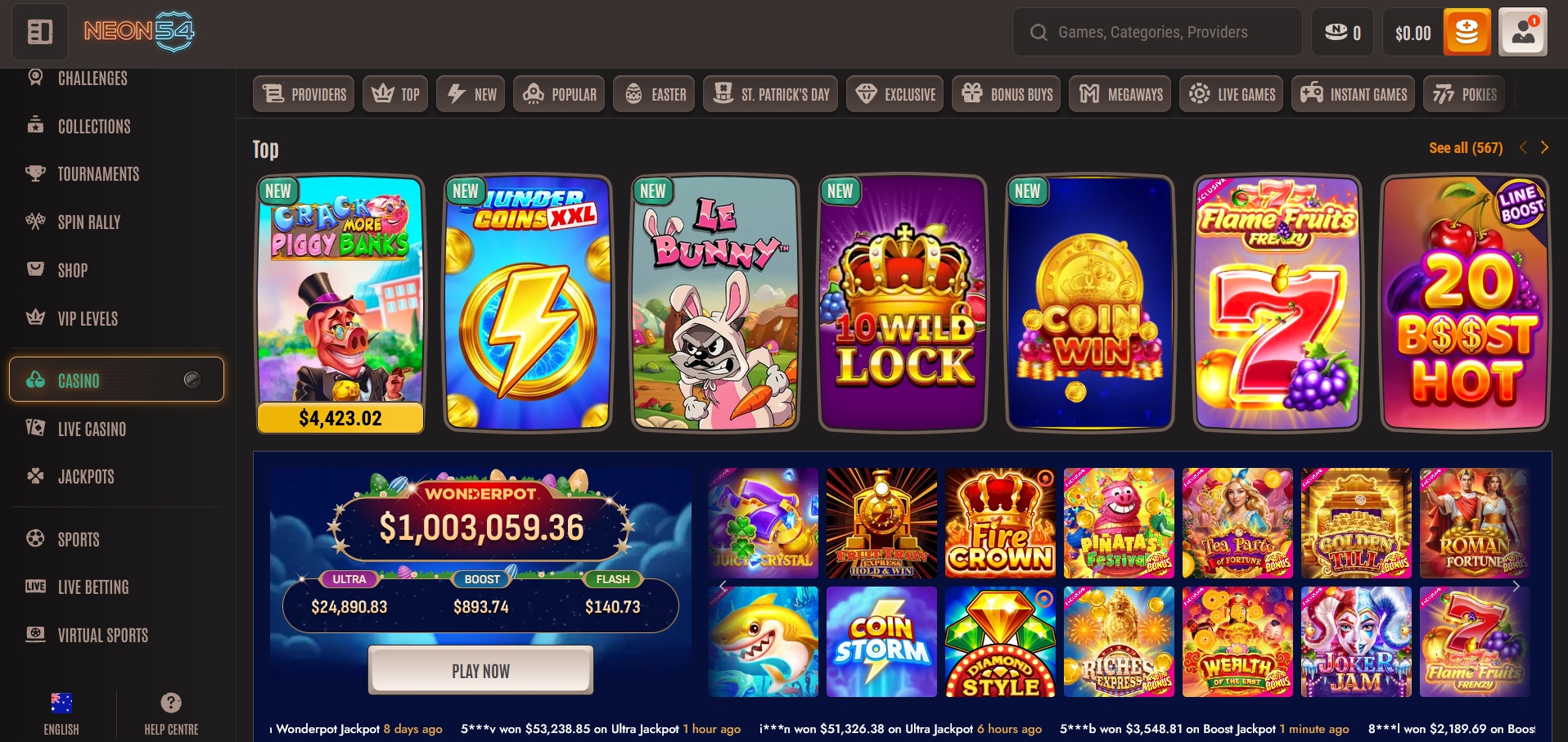Open the Help Centre question mark icon
Image resolution: width=1568 pixels, height=742 pixels.
pyautogui.click(x=171, y=703)
